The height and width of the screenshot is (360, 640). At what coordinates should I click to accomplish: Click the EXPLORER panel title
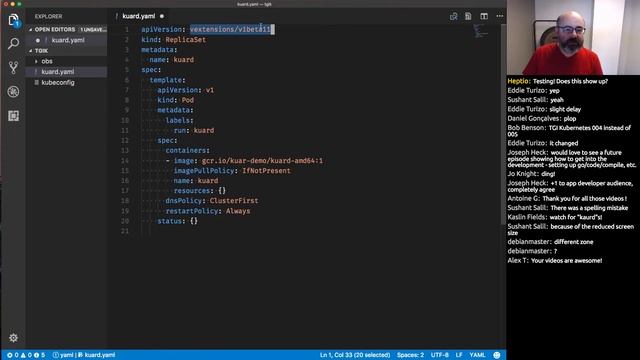coord(48,17)
